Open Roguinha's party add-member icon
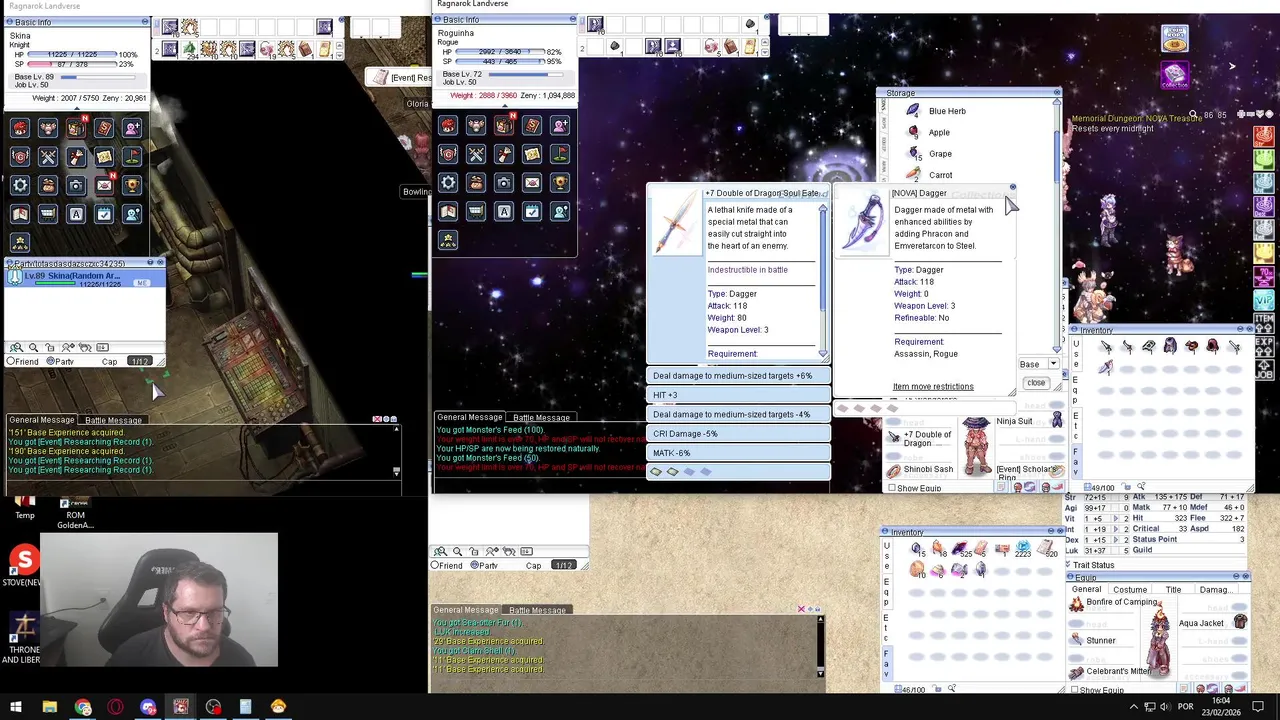Viewport: 1280px width, 720px height. pyautogui.click(x=560, y=125)
